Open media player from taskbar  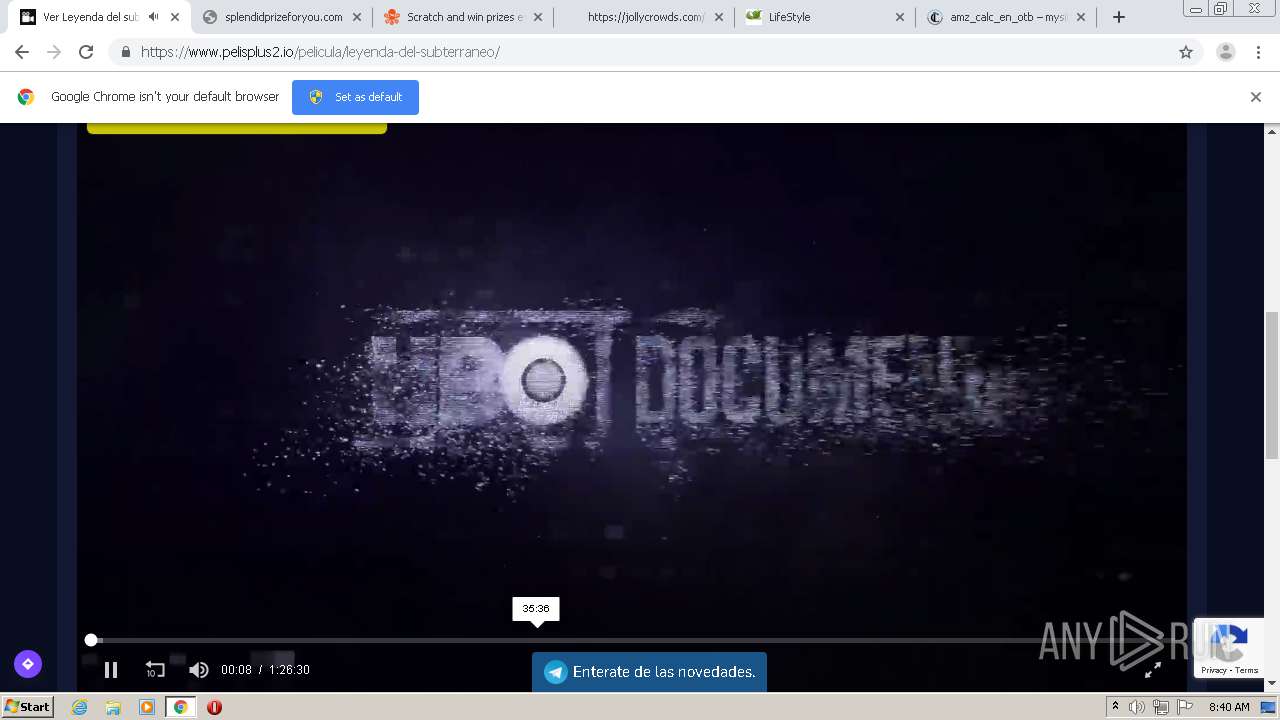(x=146, y=707)
